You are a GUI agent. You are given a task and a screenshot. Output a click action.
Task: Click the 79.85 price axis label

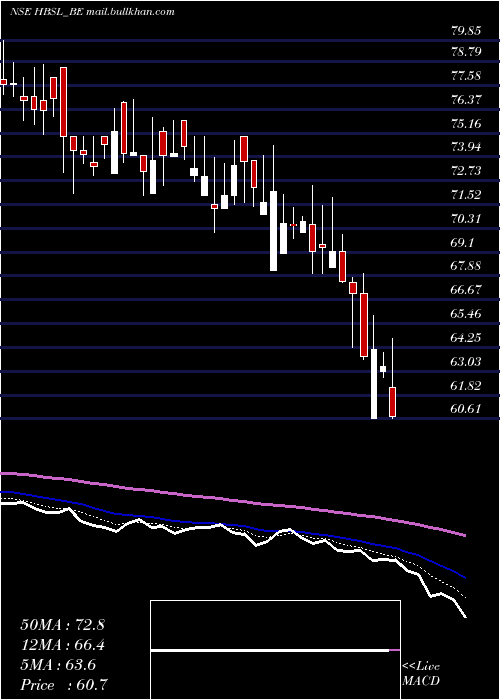(466, 31)
